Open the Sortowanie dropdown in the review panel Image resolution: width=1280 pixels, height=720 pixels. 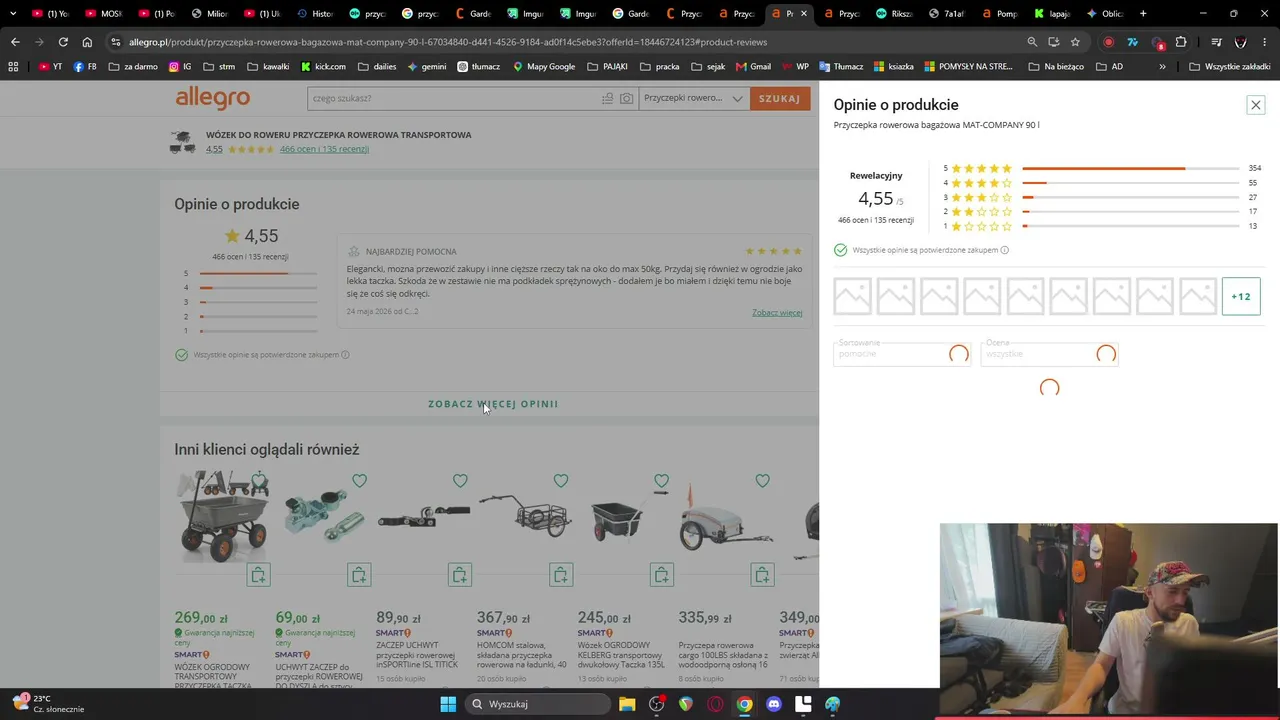pos(902,354)
